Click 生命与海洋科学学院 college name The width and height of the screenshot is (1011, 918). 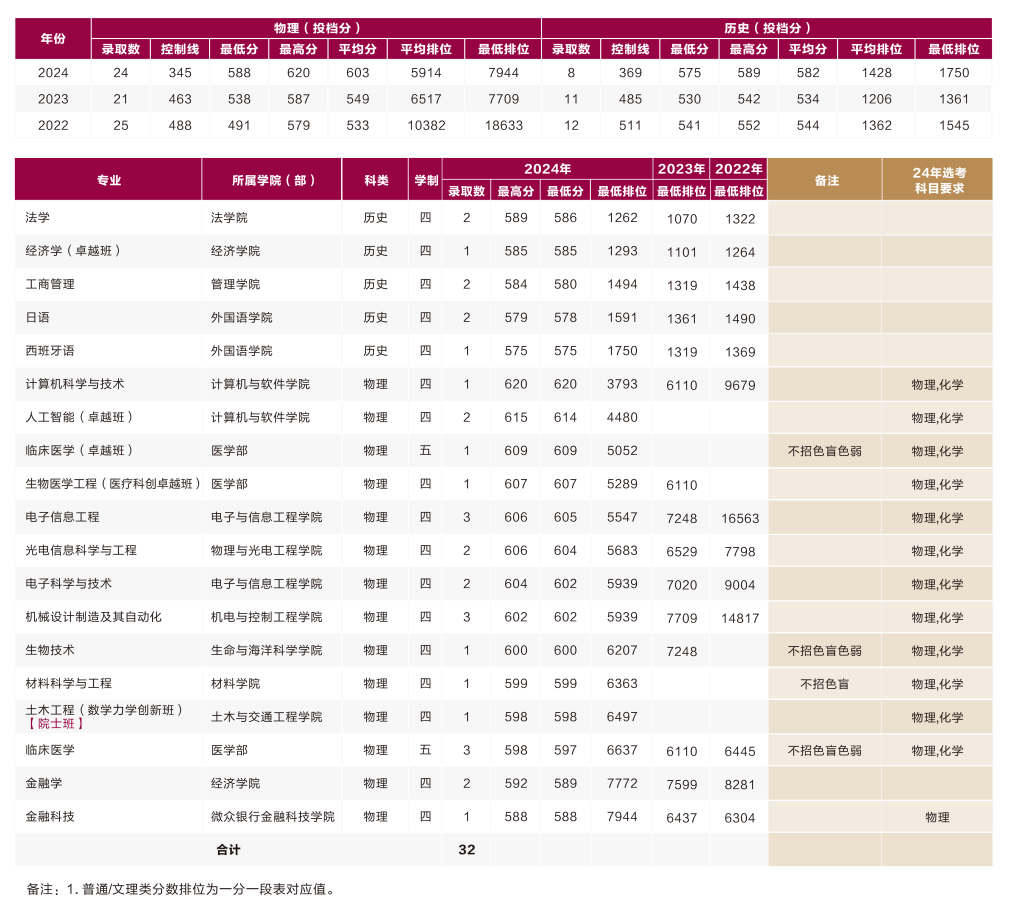[x=266, y=650]
